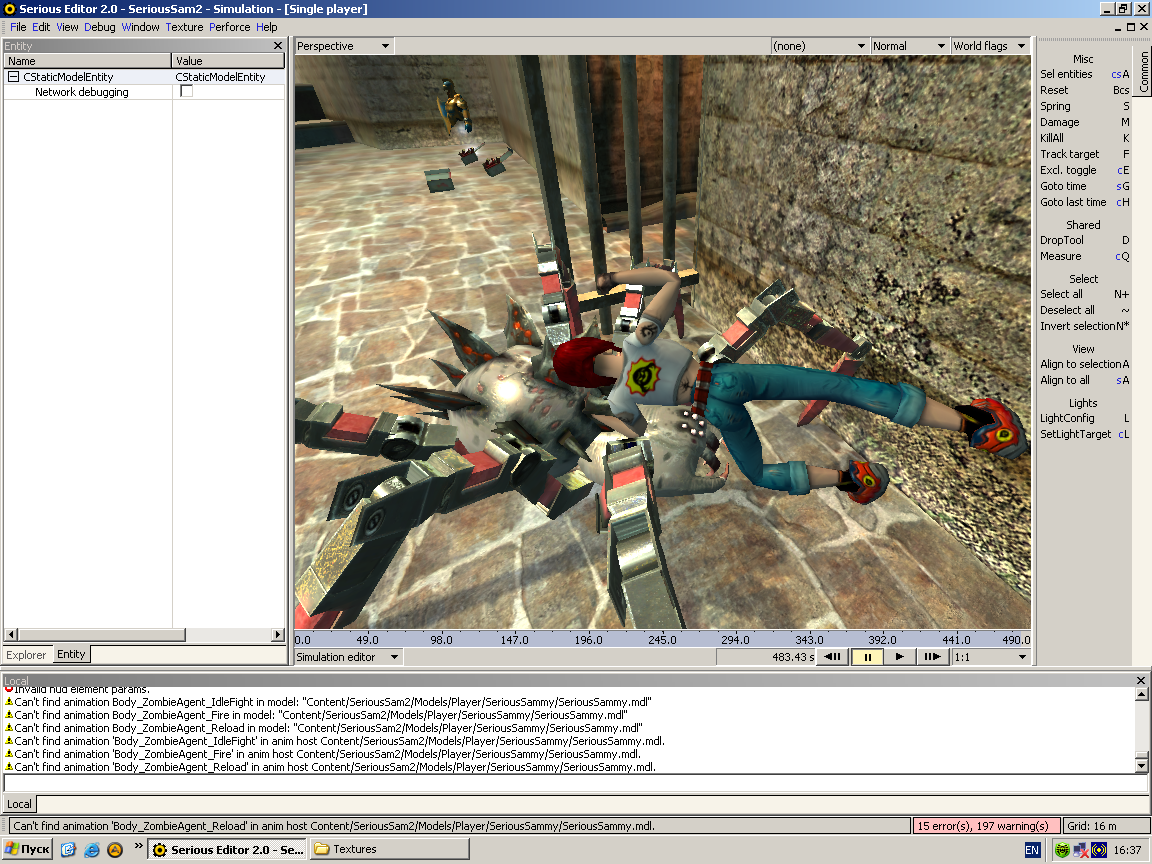
Task: Click the Sel entities command
Action: (x=1084, y=74)
